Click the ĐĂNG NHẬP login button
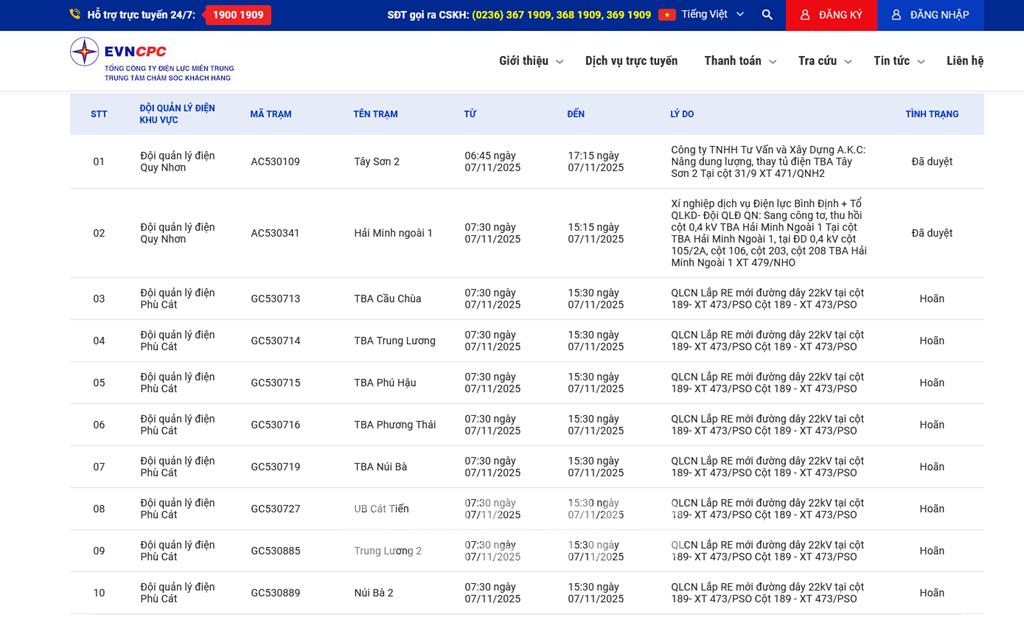Viewport: 1024px width, 634px height. [x=930, y=15]
